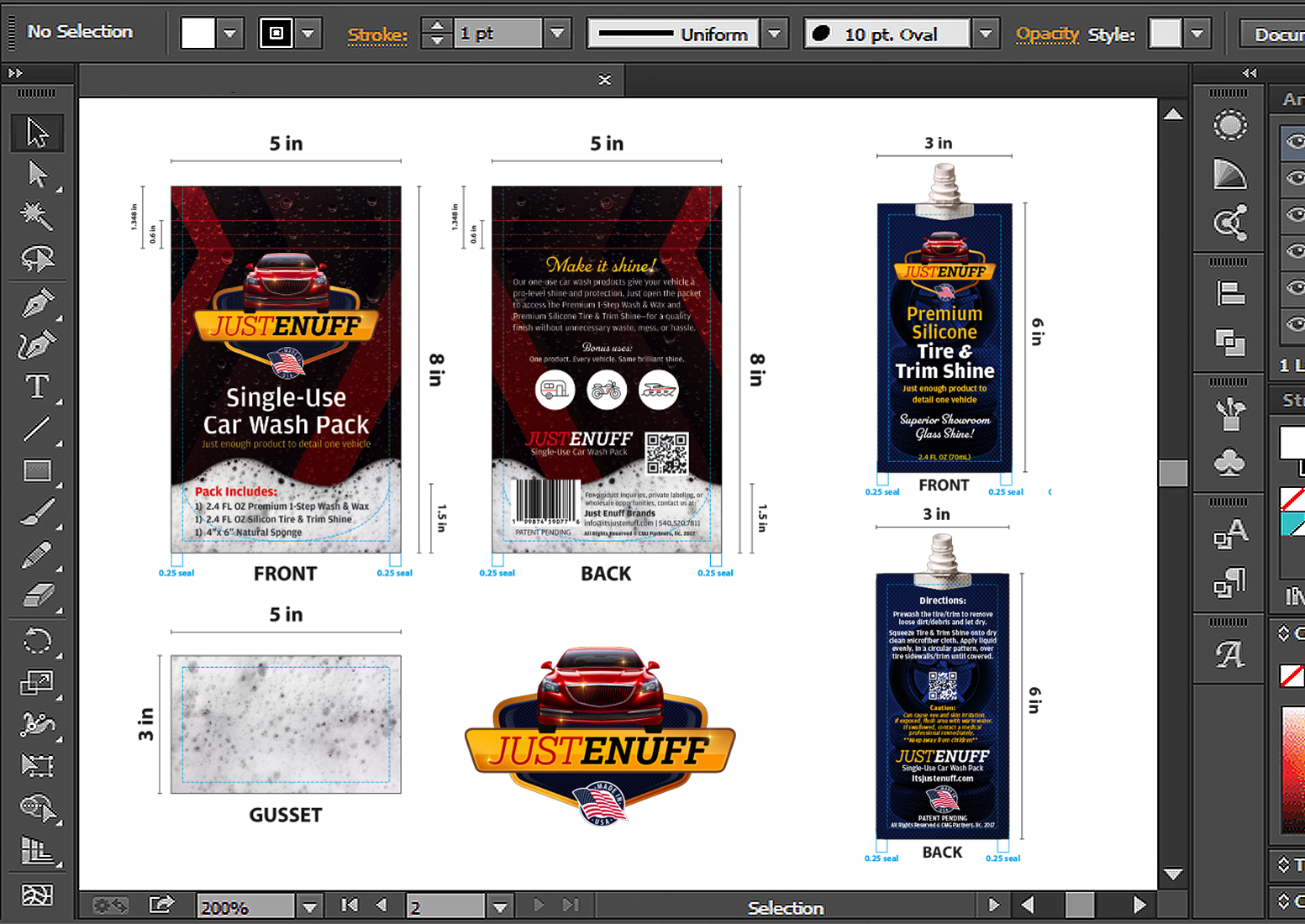The height and width of the screenshot is (924, 1305).
Task: Expand the left tools panel with double arrows
Action: 15,73
